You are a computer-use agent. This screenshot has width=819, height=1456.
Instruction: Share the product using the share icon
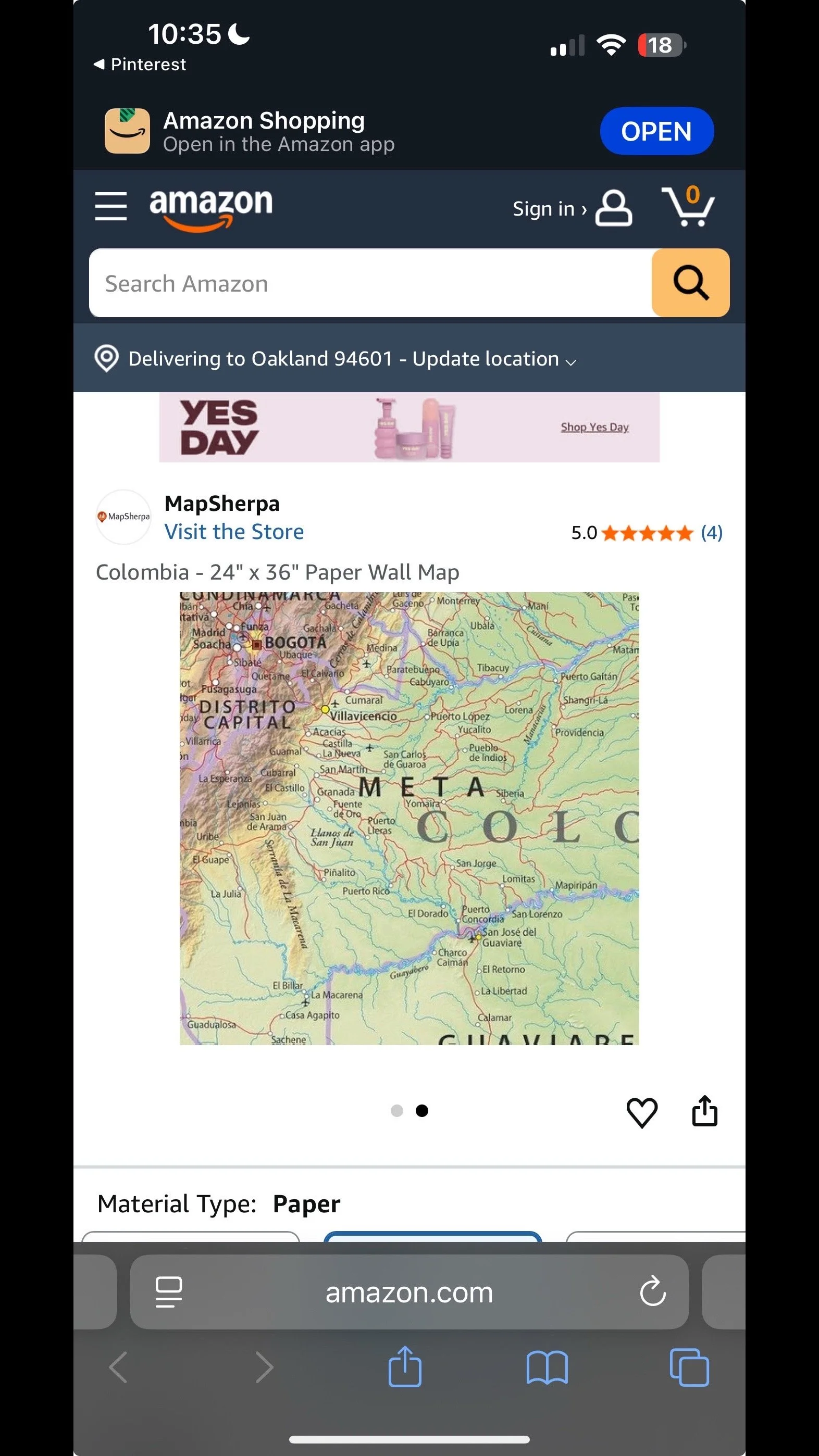(x=705, y=1111)
